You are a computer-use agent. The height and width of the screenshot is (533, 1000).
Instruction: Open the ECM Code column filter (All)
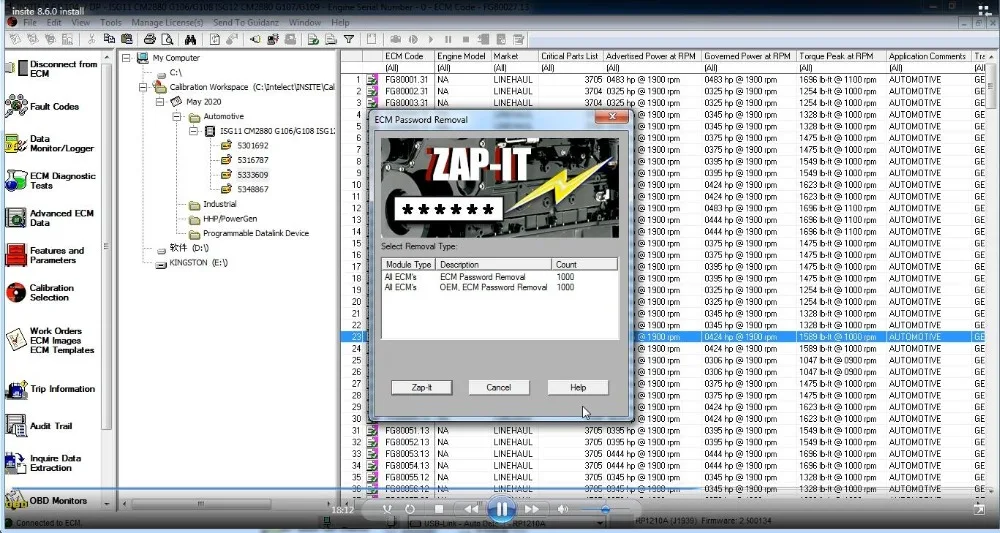pos(409,68)
